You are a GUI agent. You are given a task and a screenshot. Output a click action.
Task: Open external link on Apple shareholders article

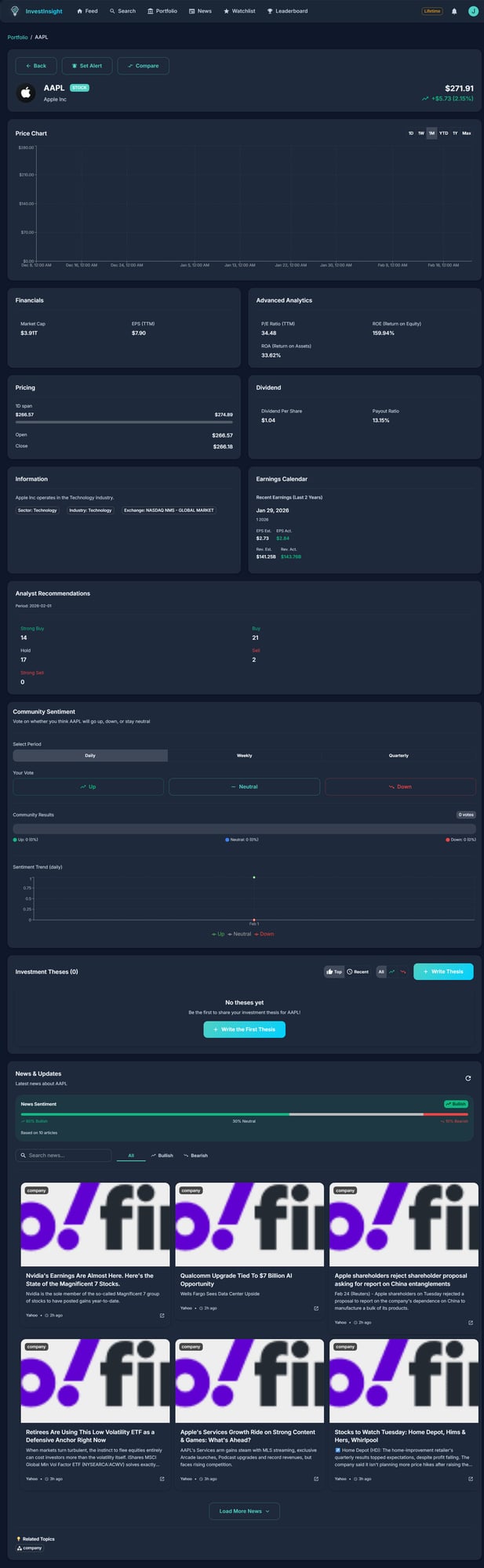471,1323
